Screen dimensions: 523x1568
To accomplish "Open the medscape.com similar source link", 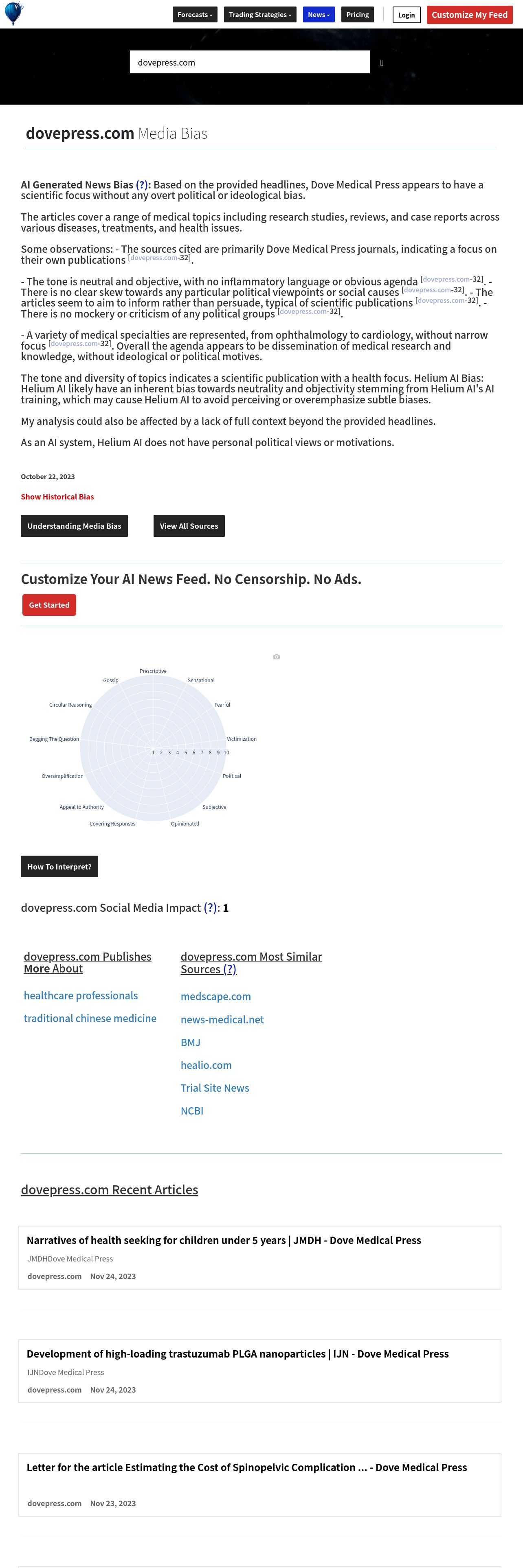I will click(x=215, y=996).
